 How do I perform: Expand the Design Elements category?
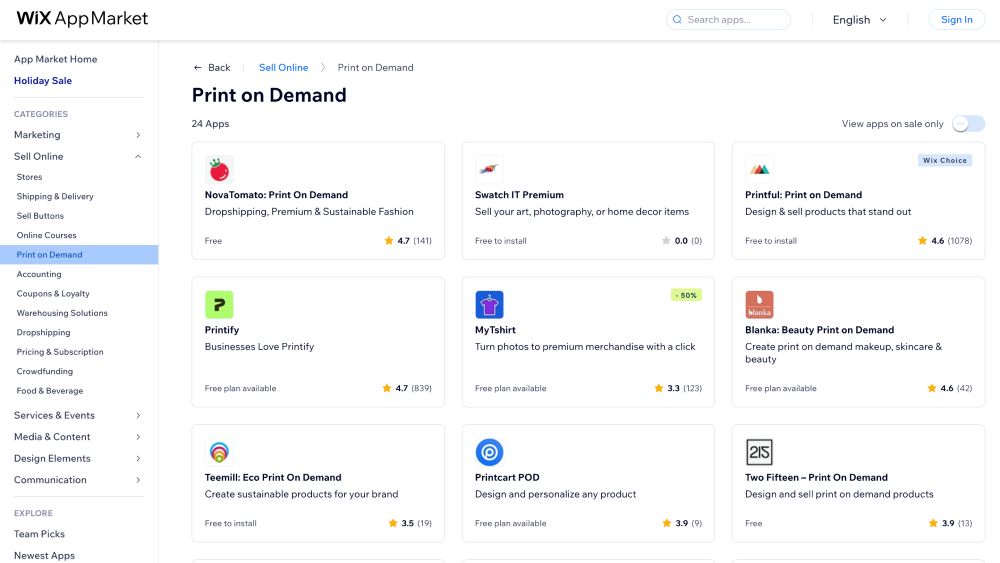coord(138,458)
